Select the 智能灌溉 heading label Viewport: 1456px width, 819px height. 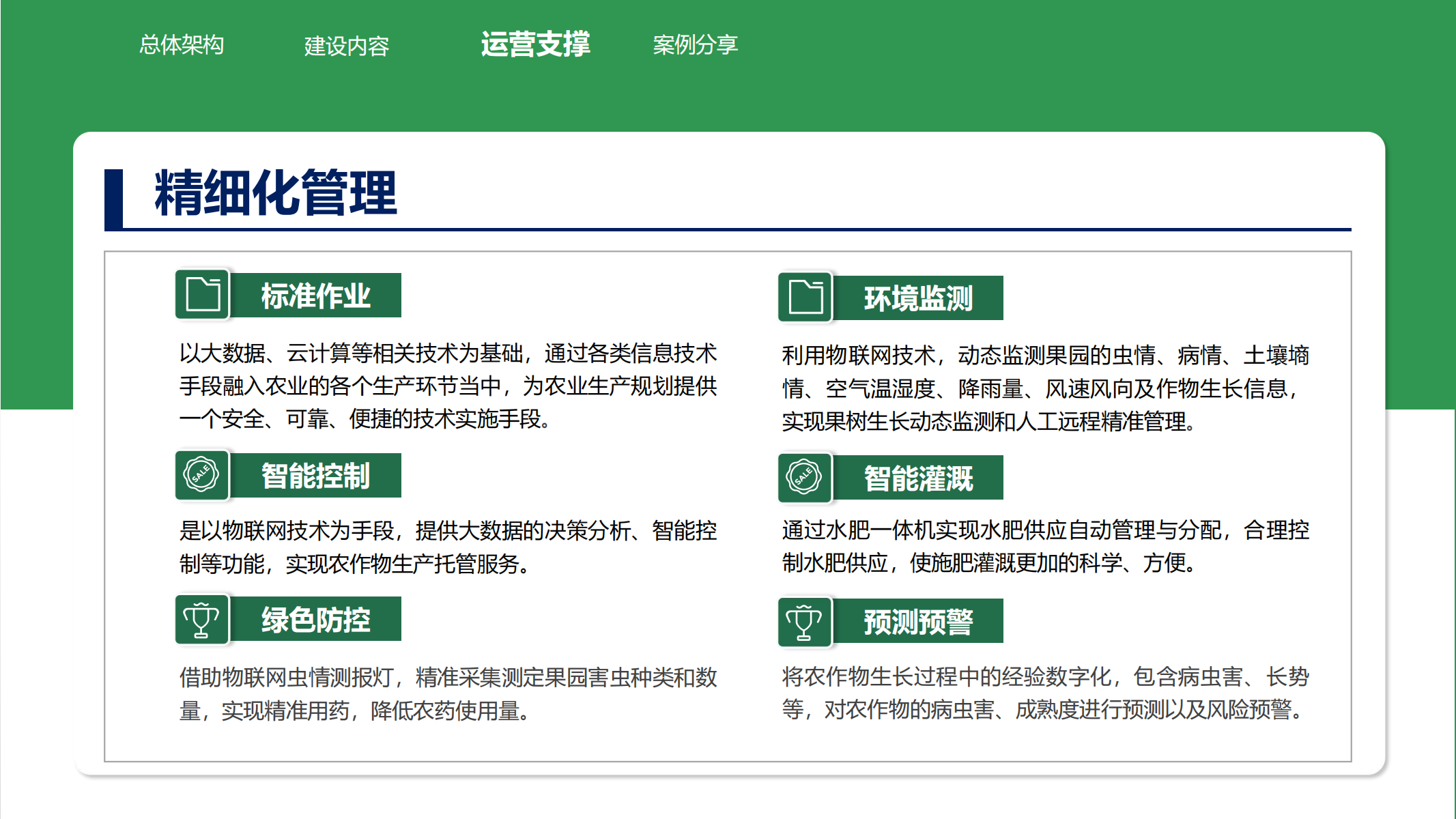click(918, 478)
